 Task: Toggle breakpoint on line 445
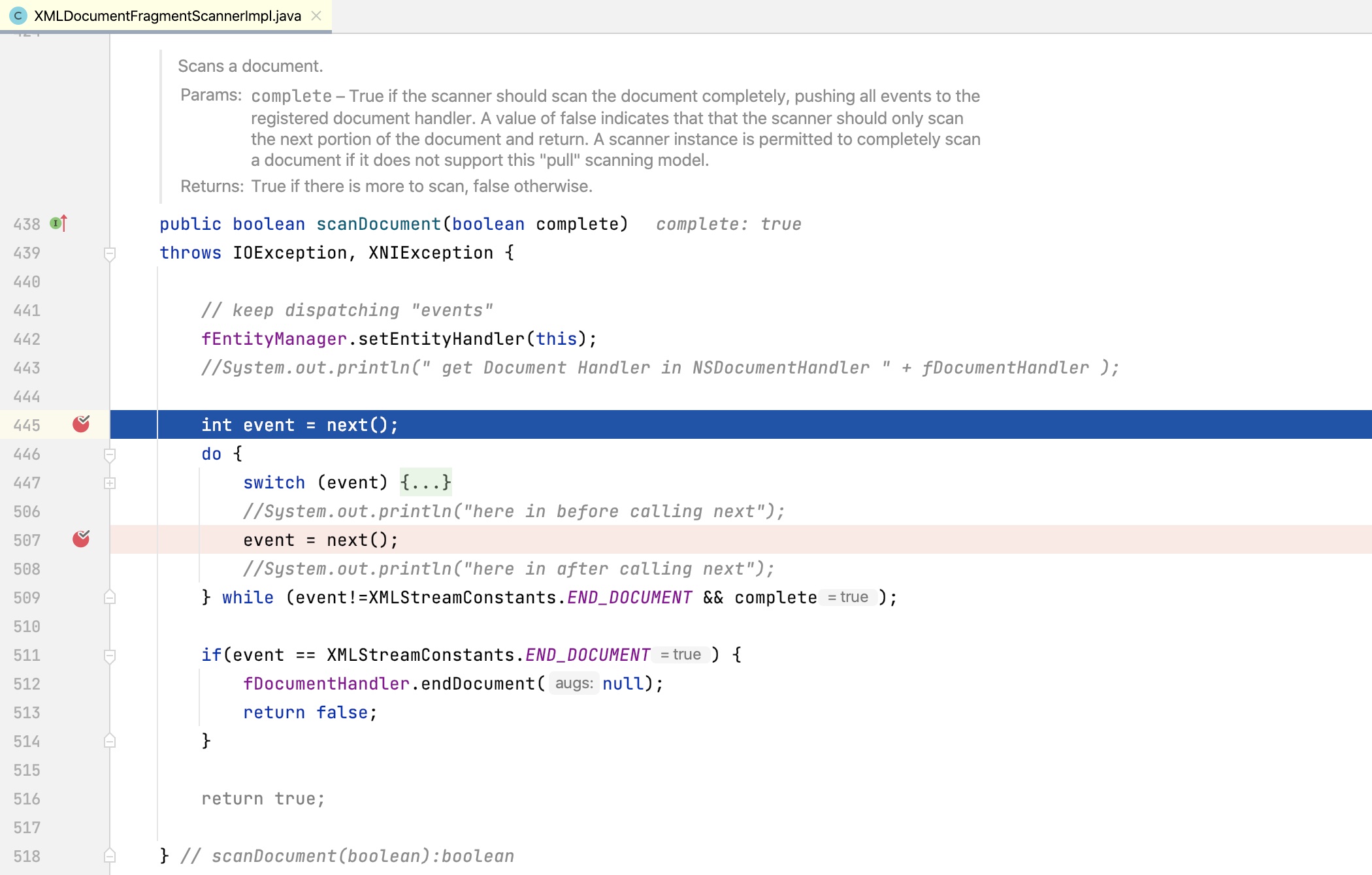[x=81, y=424]
